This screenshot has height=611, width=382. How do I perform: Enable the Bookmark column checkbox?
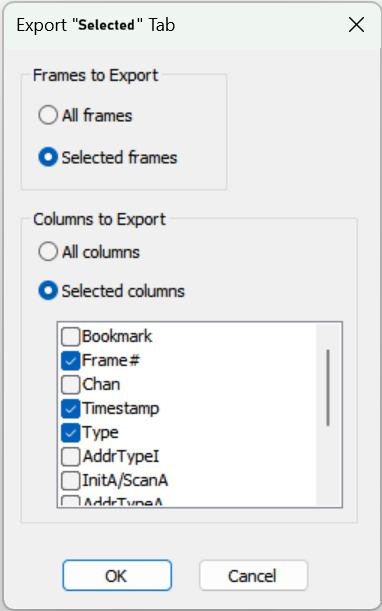pos(71,336)
